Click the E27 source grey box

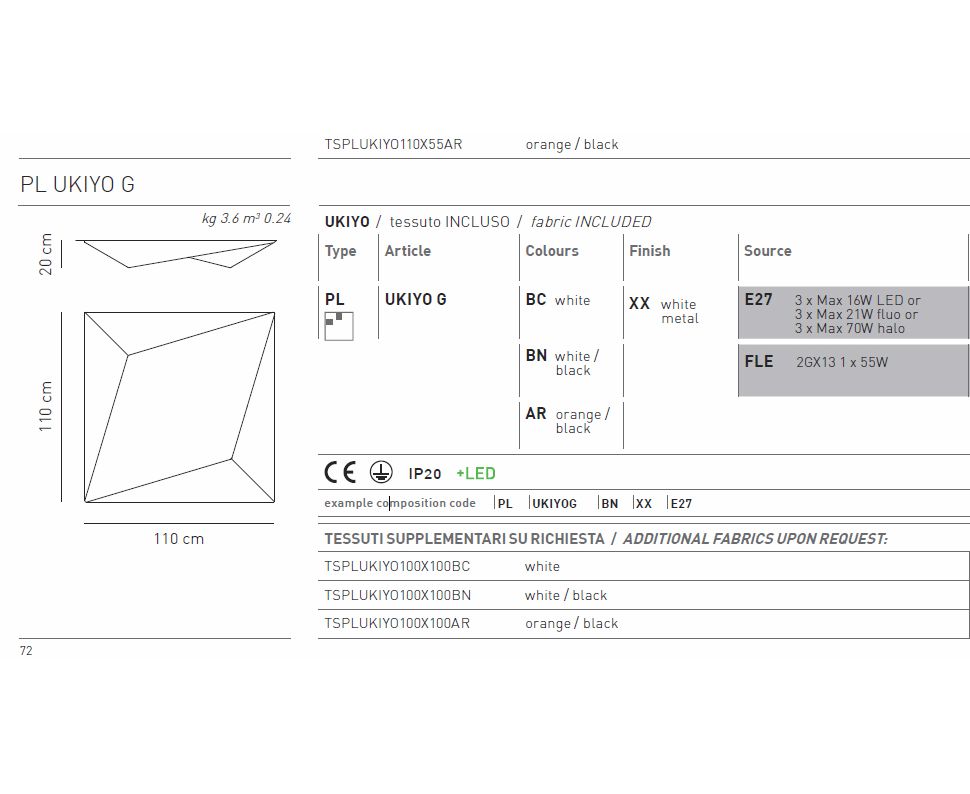click(853, 313)
